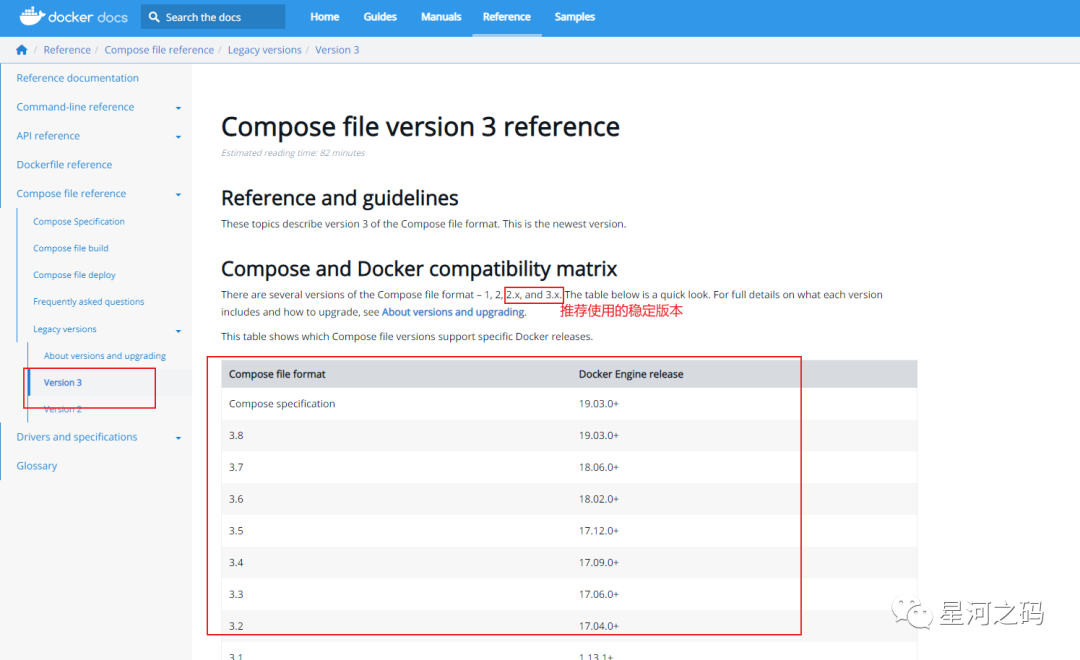
Task: Click Estimated reading time text
Action: click(293, 153)
